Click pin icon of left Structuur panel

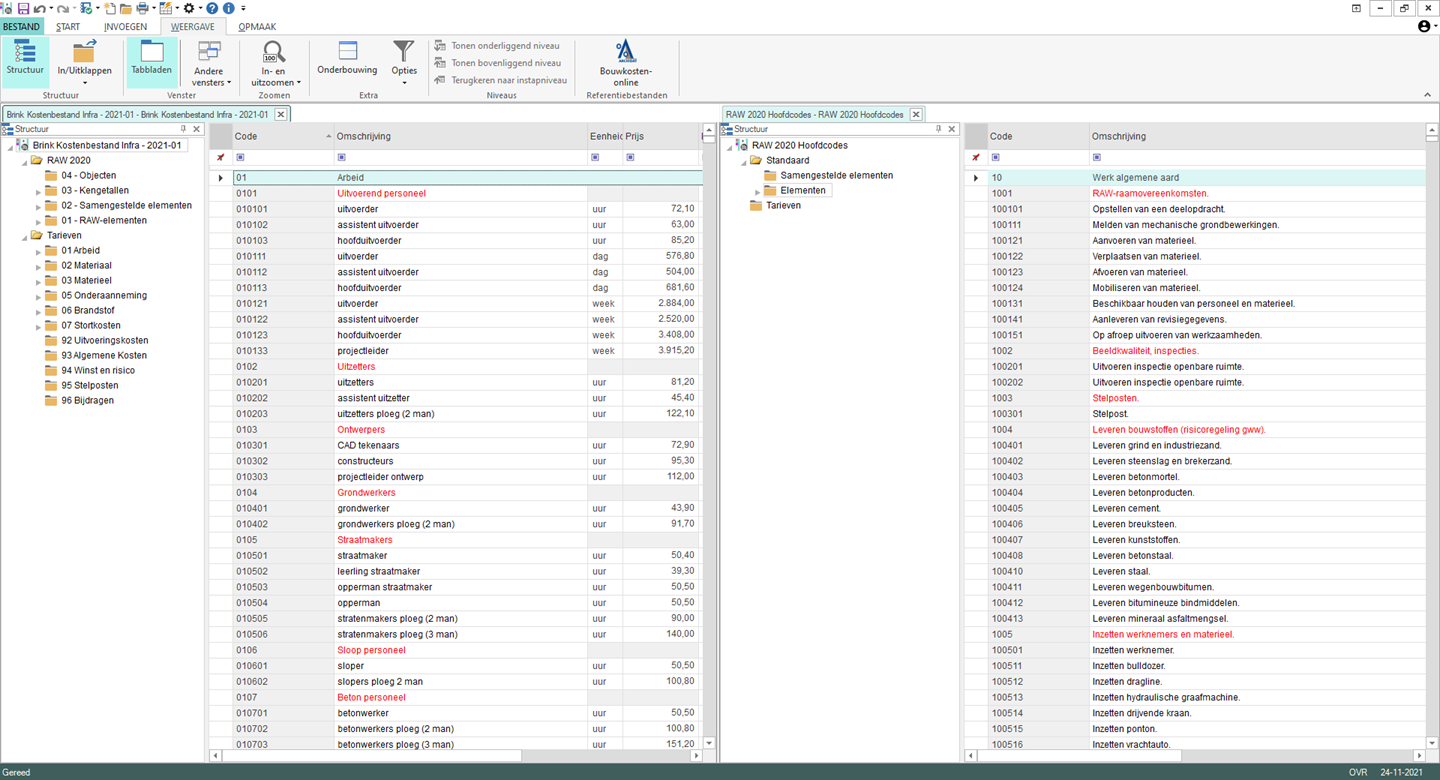(x=183, y=129)
